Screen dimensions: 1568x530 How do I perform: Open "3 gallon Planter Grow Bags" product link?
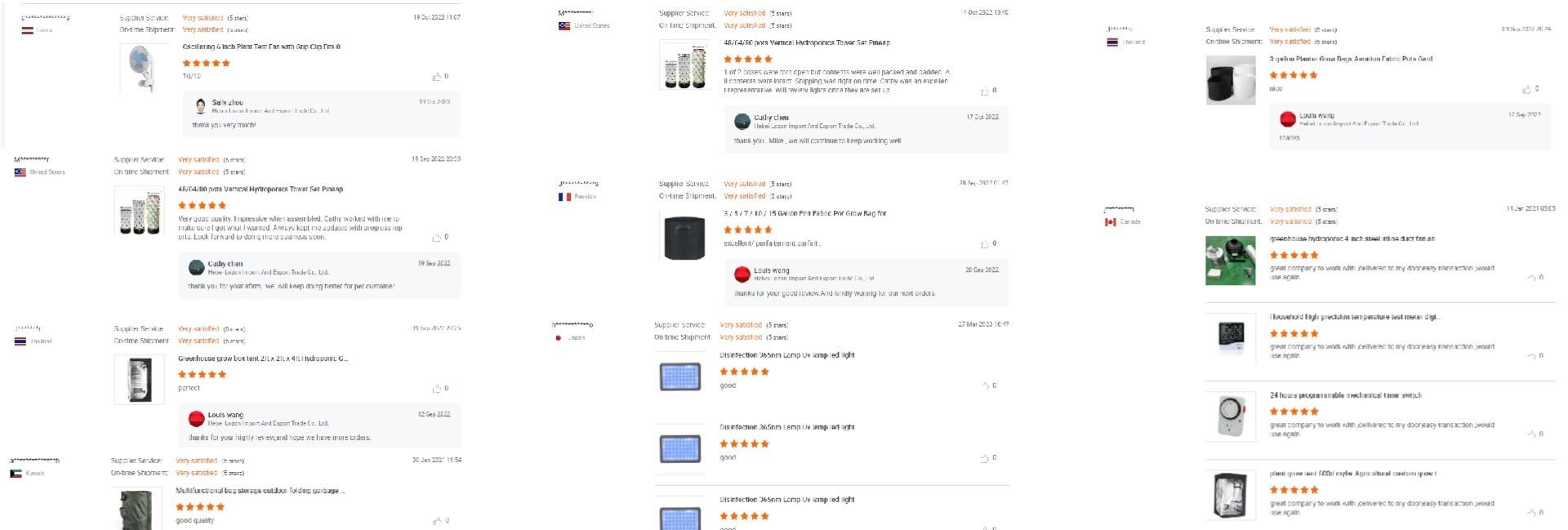point(1351,60)
